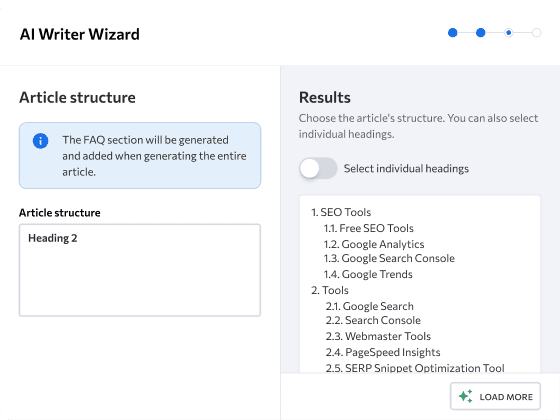Click into the Article structure text box
The image size is (560, 420).
[x=140, y=270]
